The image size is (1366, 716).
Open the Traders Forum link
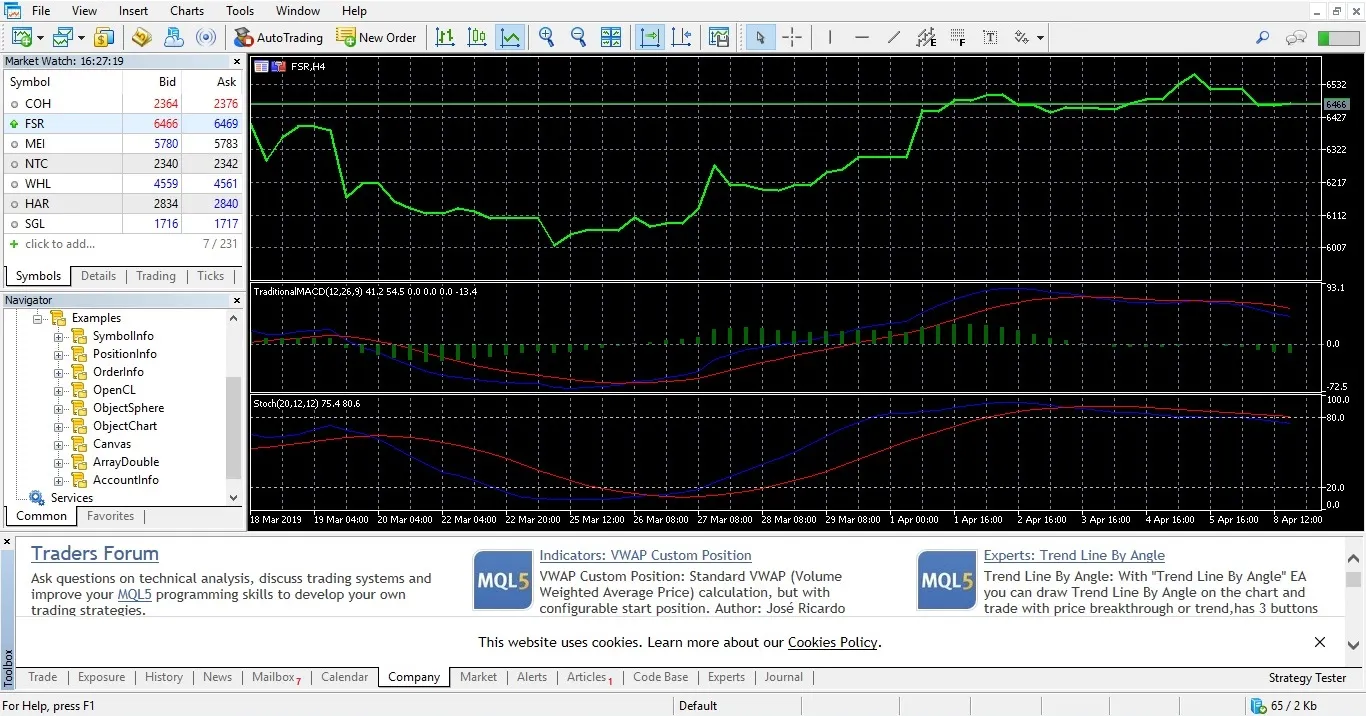click(x=95, y=553)
